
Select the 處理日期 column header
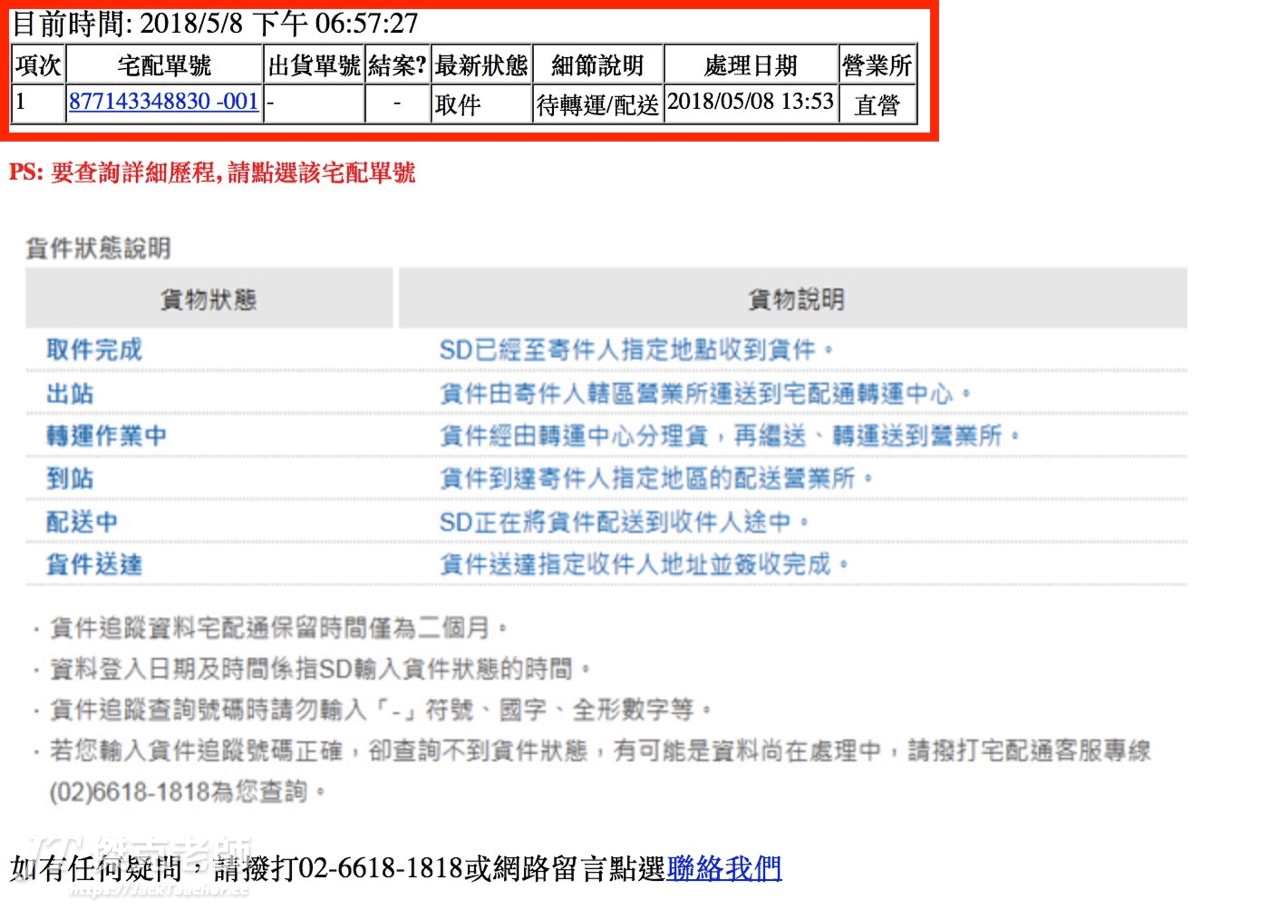[x=751, y=66]
